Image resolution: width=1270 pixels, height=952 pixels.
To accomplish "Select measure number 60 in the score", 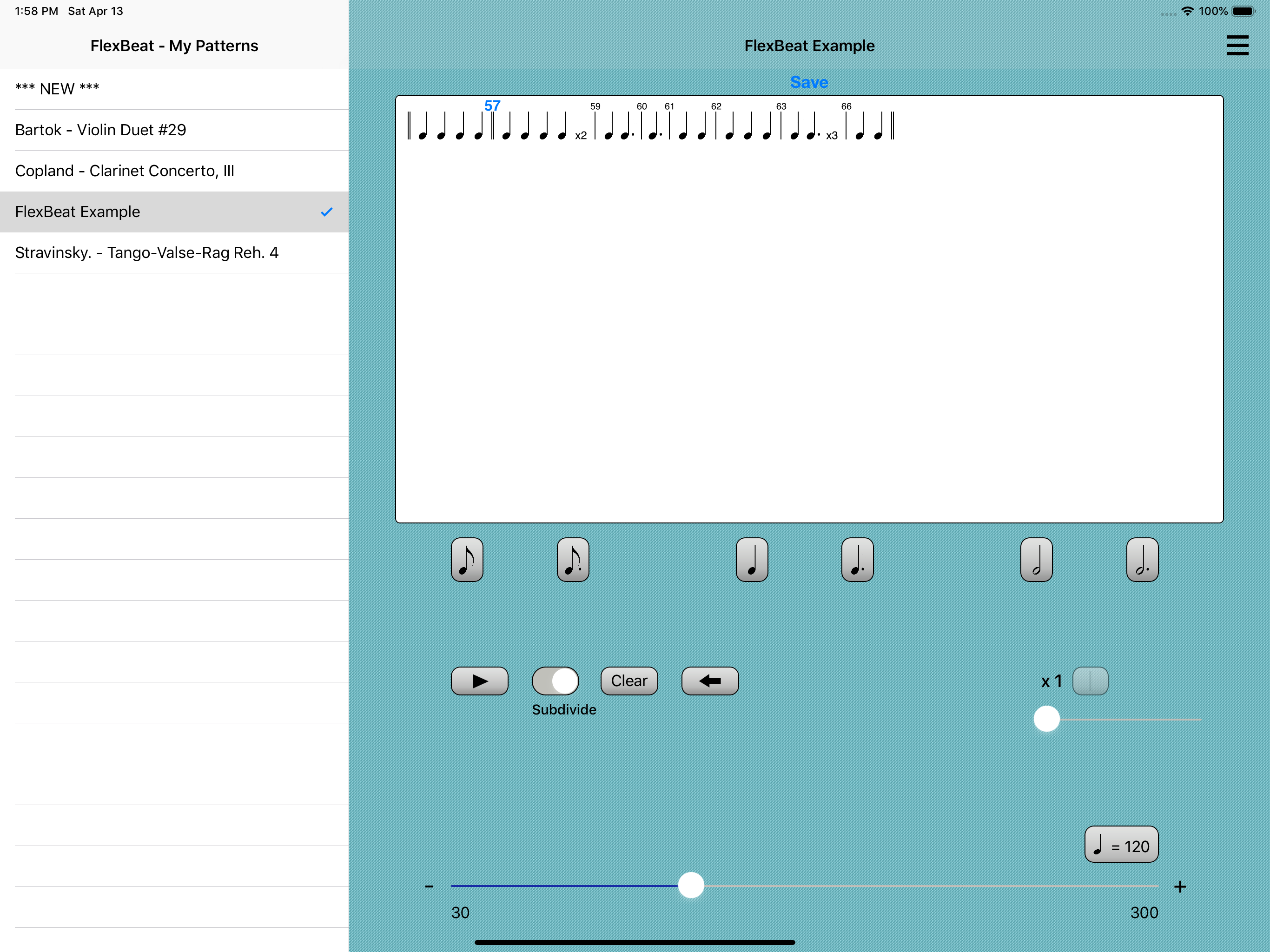I will tap(642, 106).
